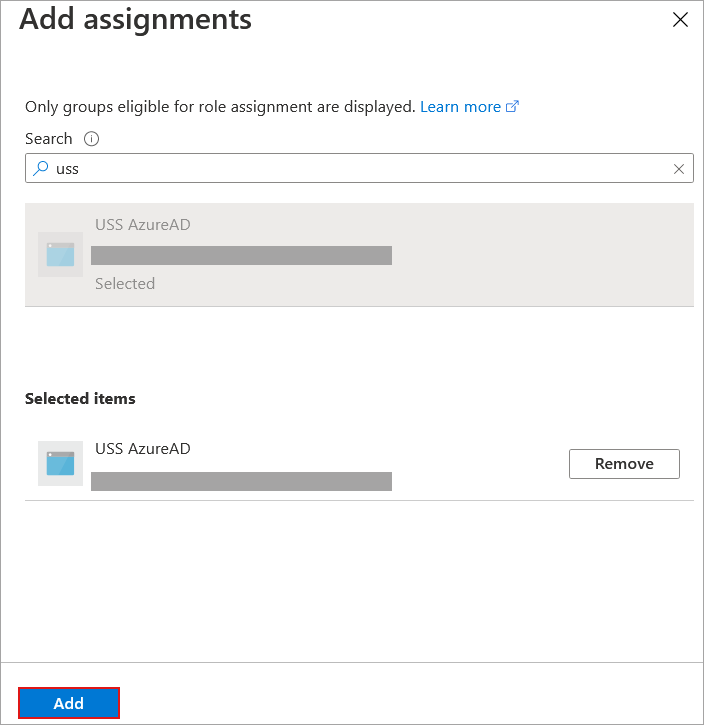Viewport: 704px width, 725px height.
Task: Click the "Selected" status text in result
Action: click(x=125, y=284)
